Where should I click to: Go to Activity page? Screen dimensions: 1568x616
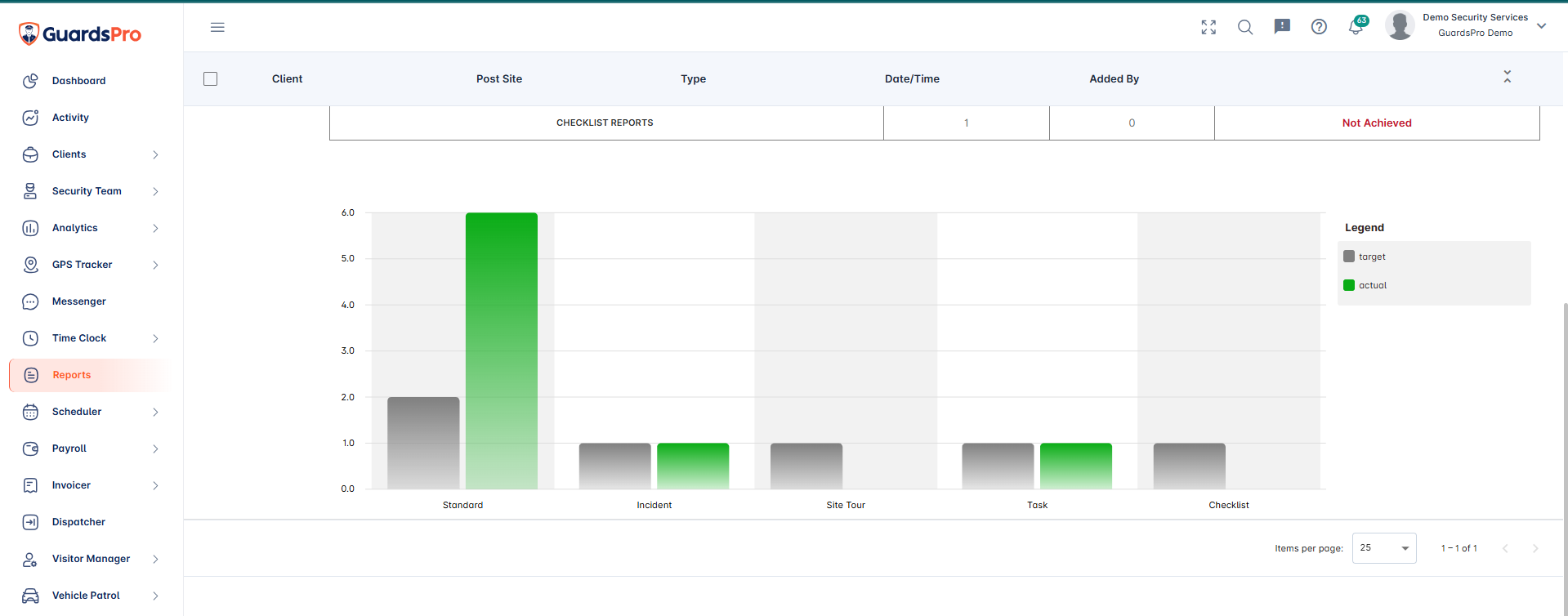70,118
